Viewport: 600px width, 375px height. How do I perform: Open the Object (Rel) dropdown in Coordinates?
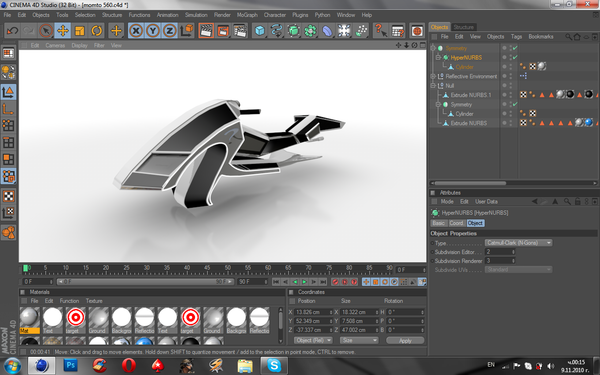tap(313, 340)
